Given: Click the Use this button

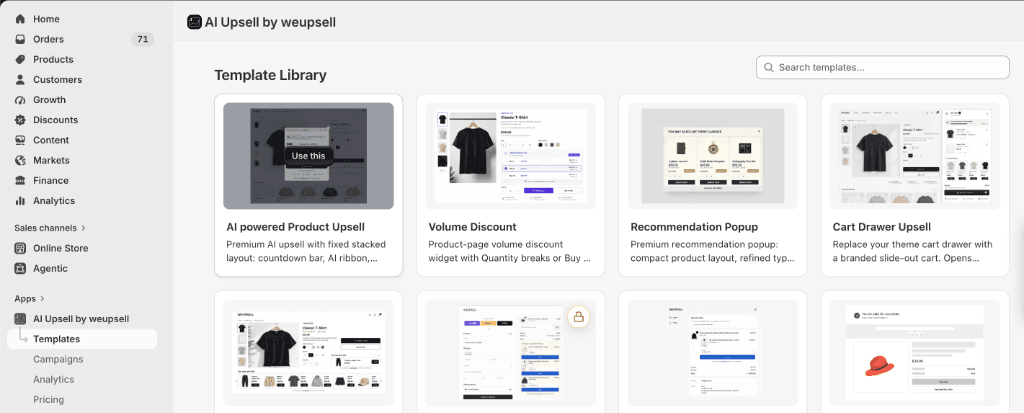Looking at the screenshot, I should click(308, 156).
